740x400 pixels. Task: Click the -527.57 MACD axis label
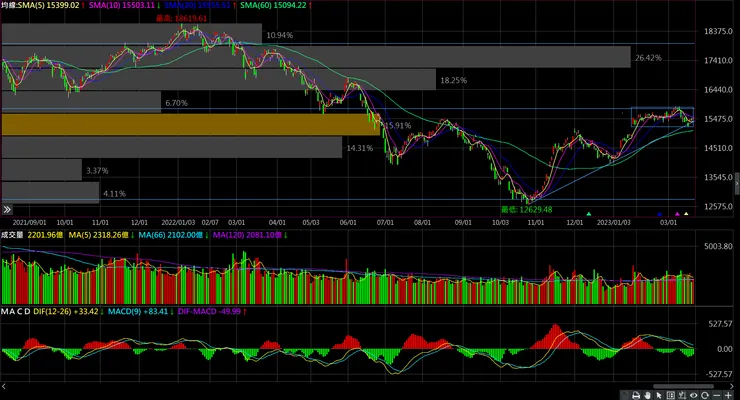719,374
